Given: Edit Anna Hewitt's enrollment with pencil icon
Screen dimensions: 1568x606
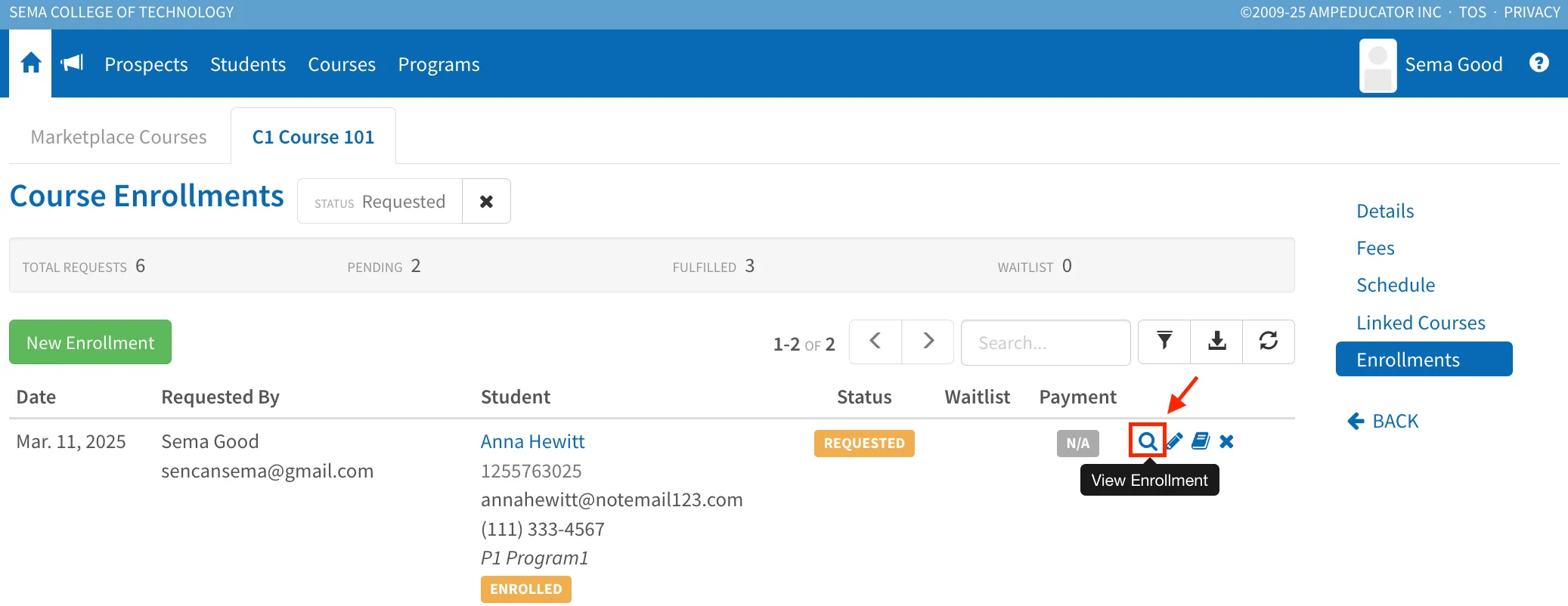Looking at the screenshot, I should [x=1174, y=441].
